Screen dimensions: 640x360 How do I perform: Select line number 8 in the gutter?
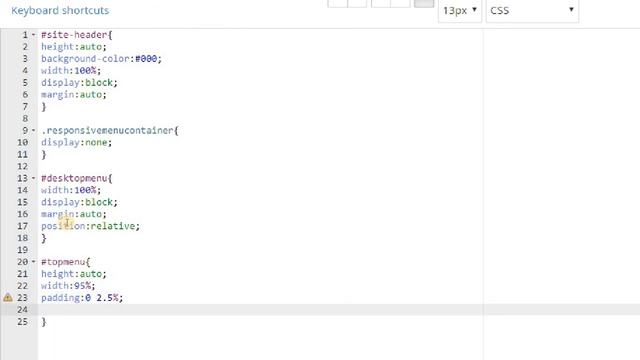[25, 118]
